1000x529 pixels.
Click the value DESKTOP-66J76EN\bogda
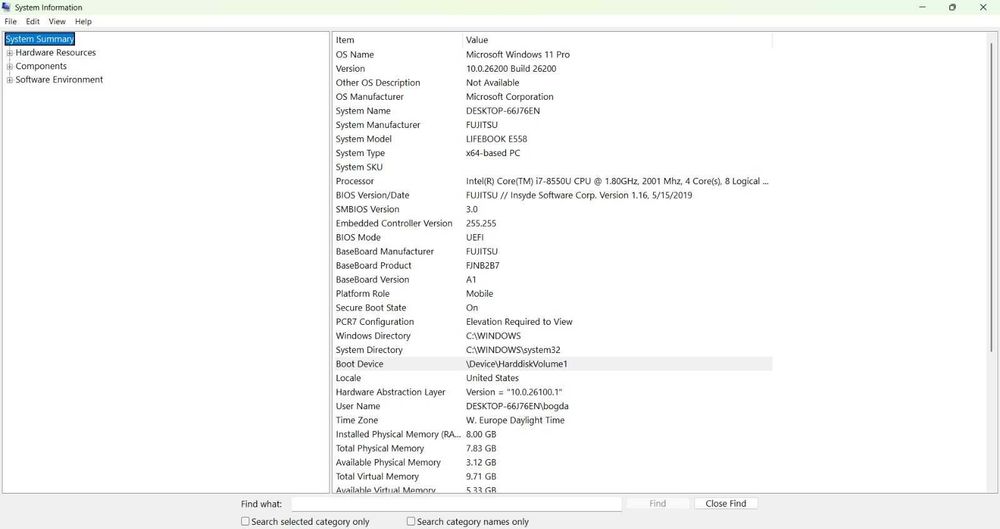517,405
